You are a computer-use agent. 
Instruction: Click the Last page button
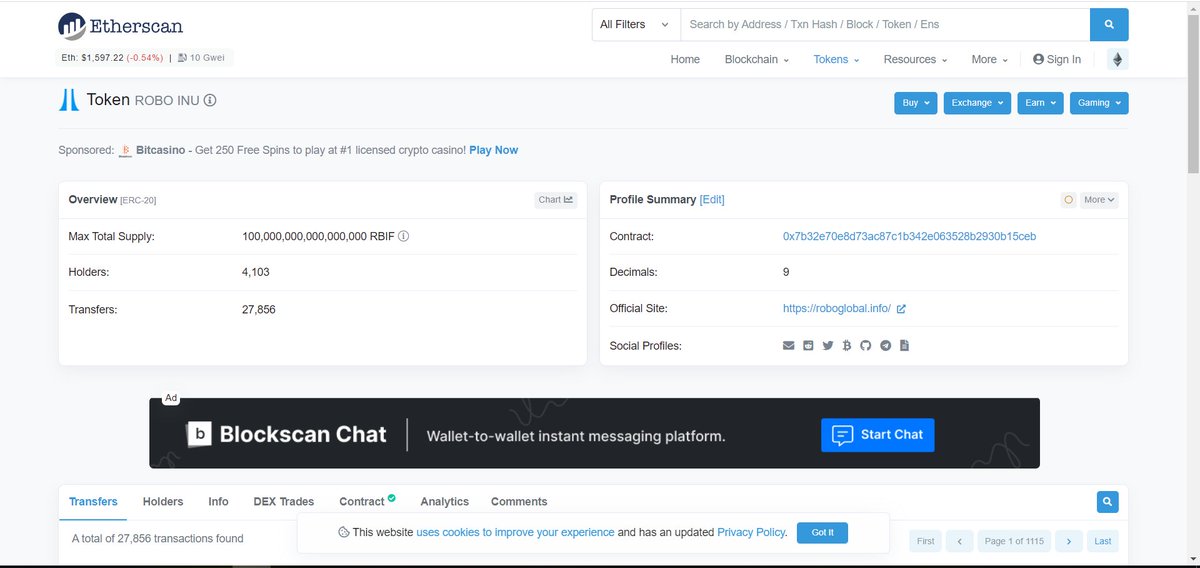coord(1102,541)
